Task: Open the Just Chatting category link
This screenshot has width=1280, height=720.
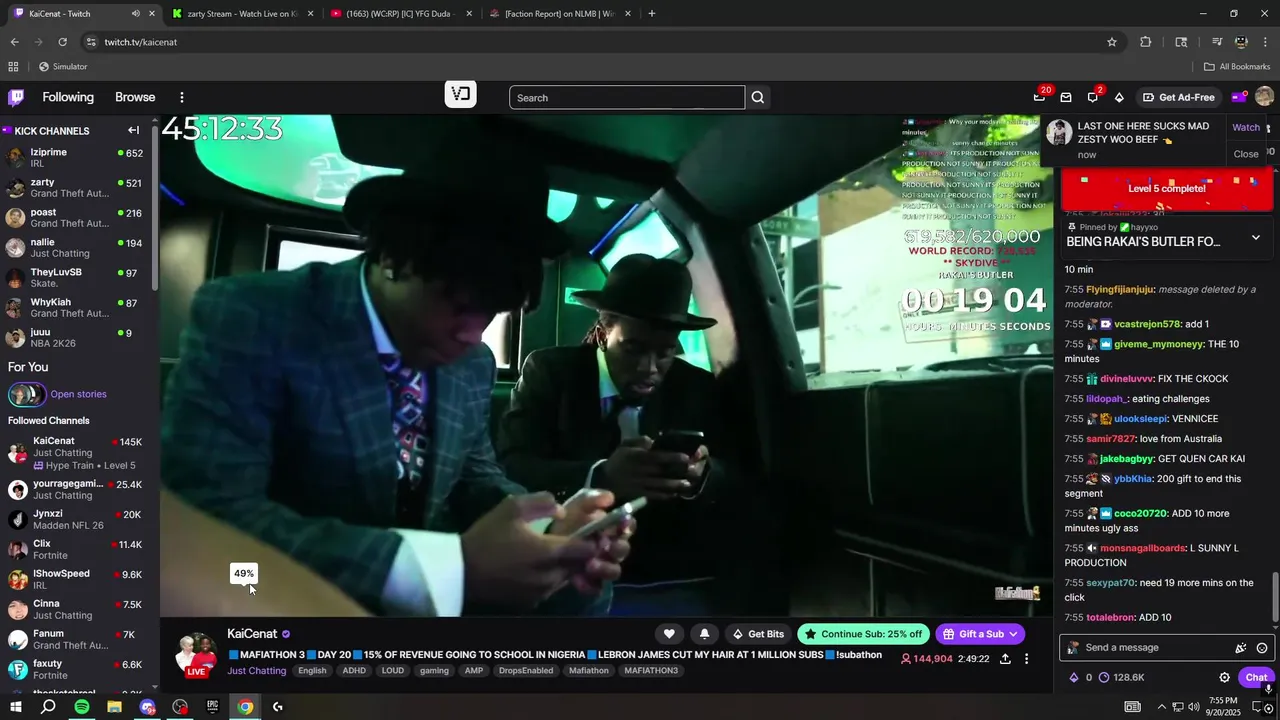Action: (x=256, y=671)
